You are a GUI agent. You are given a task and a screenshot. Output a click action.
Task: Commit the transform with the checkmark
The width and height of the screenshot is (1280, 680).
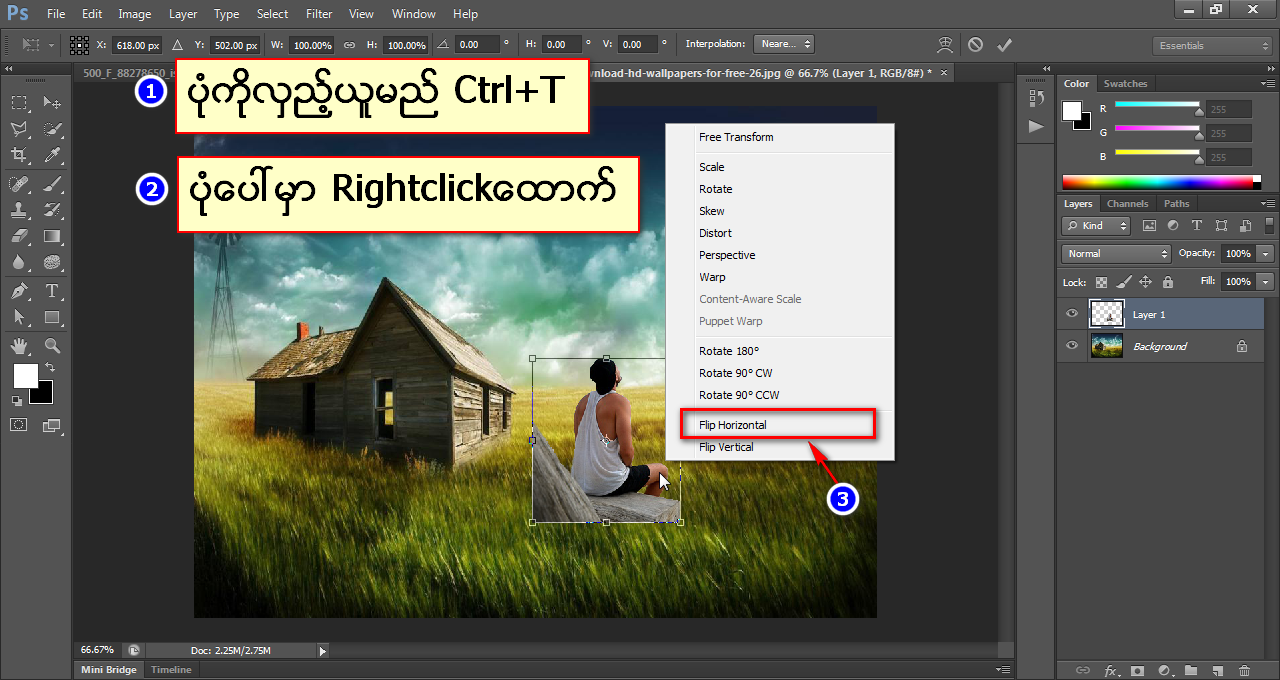tap(1005, 45)
